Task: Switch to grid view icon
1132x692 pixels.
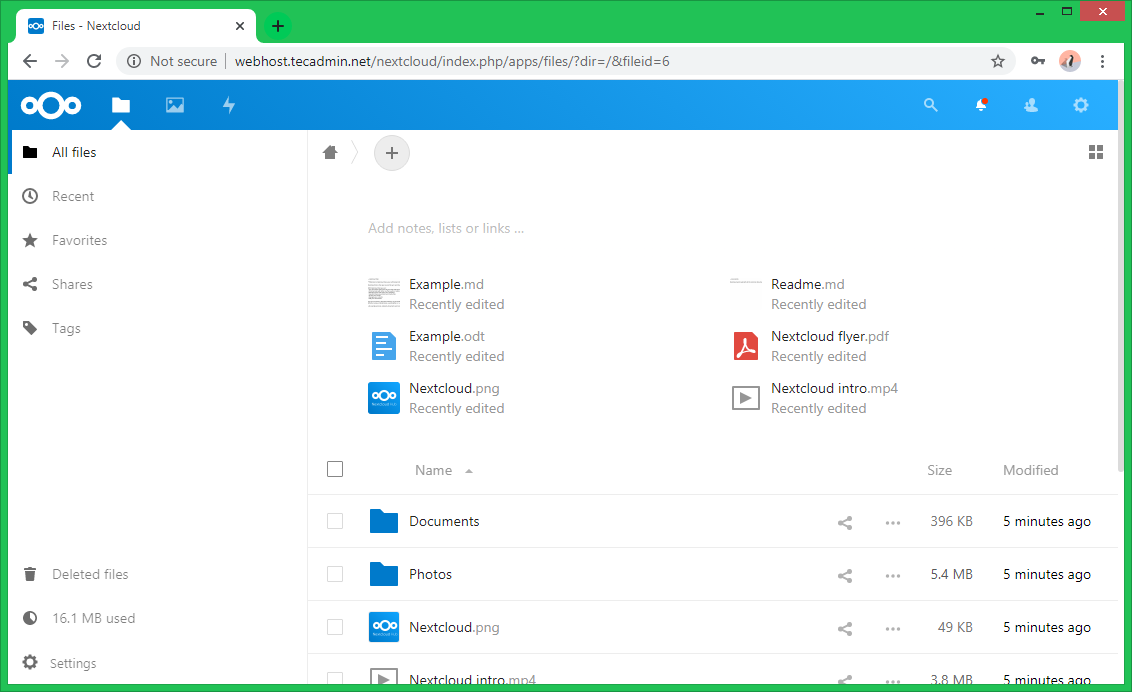Action: click(x=1096, y=152)
